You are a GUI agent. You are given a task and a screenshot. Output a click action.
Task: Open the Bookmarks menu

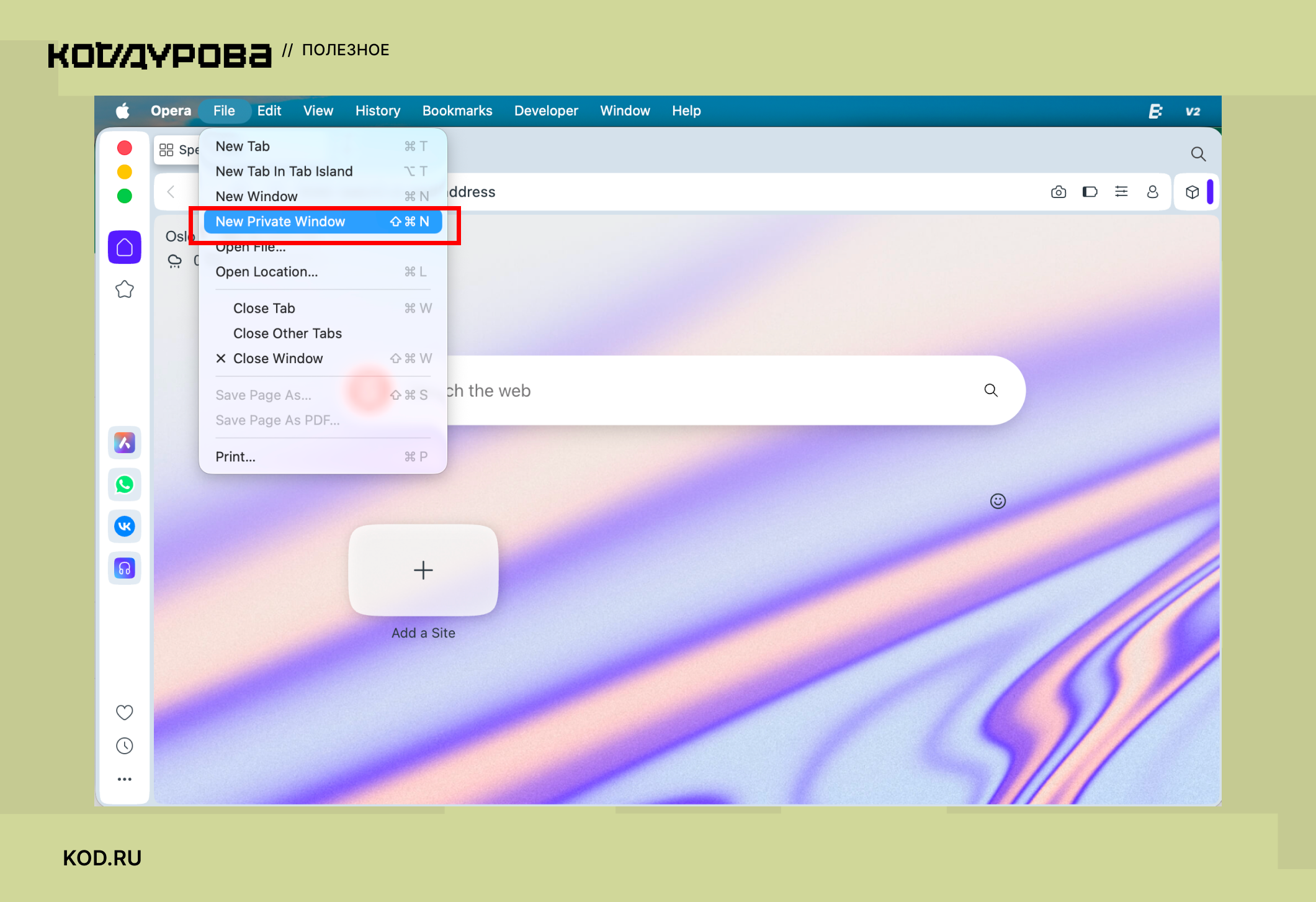(457, 110)
